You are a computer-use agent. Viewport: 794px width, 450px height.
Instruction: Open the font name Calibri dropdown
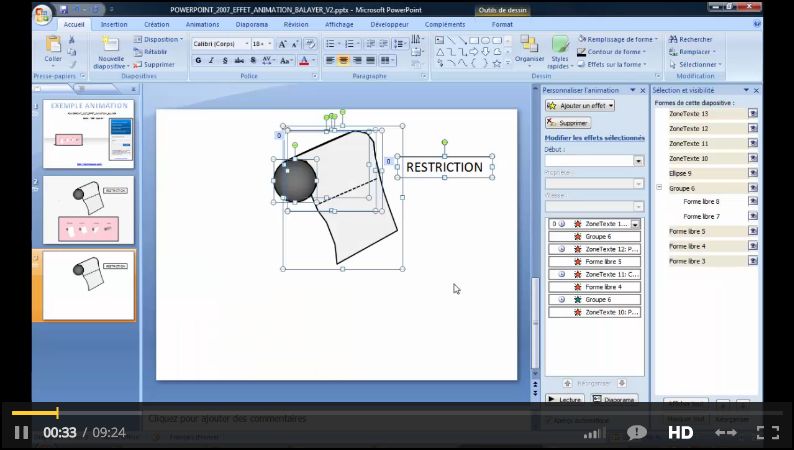tap(247, 44)
